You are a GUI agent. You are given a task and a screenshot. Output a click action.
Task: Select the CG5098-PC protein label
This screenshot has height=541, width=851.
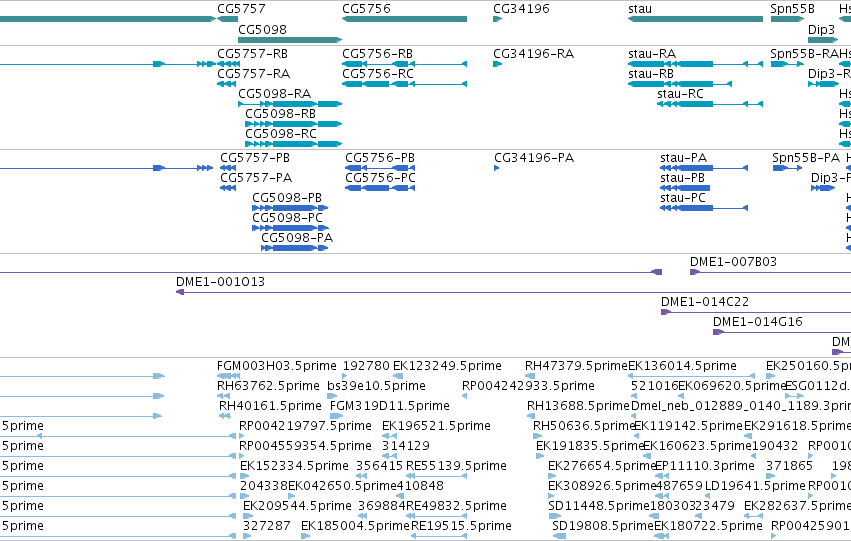[x=288, y=218]
